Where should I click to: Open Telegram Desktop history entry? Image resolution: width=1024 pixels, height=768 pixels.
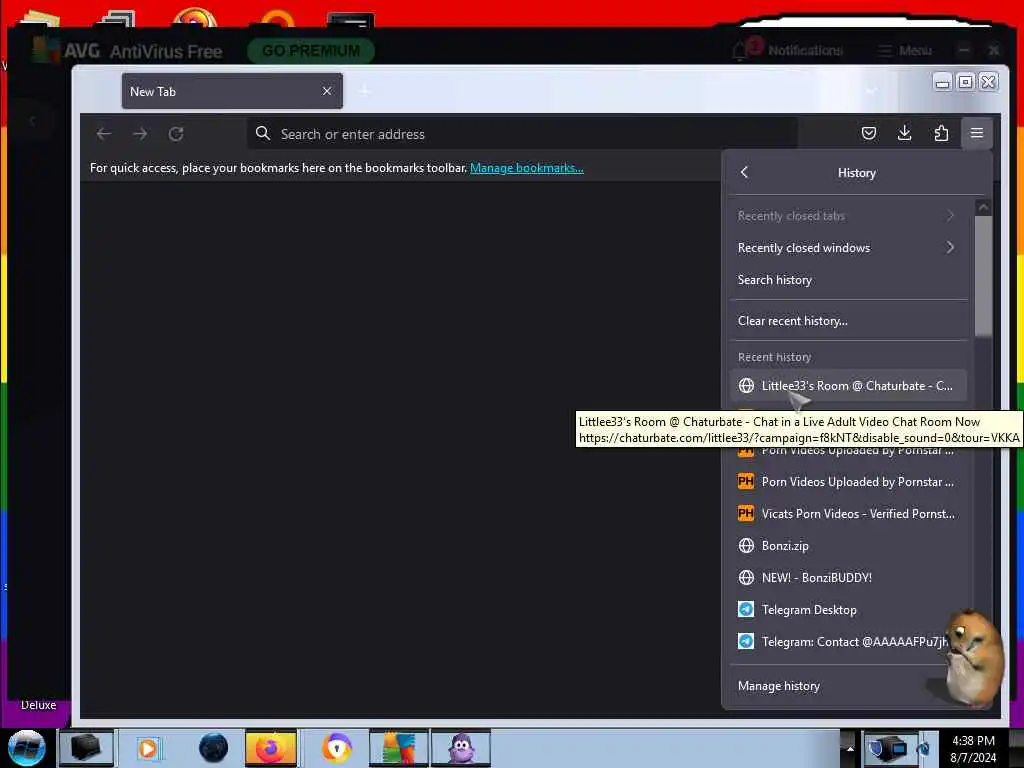(848, 609)
